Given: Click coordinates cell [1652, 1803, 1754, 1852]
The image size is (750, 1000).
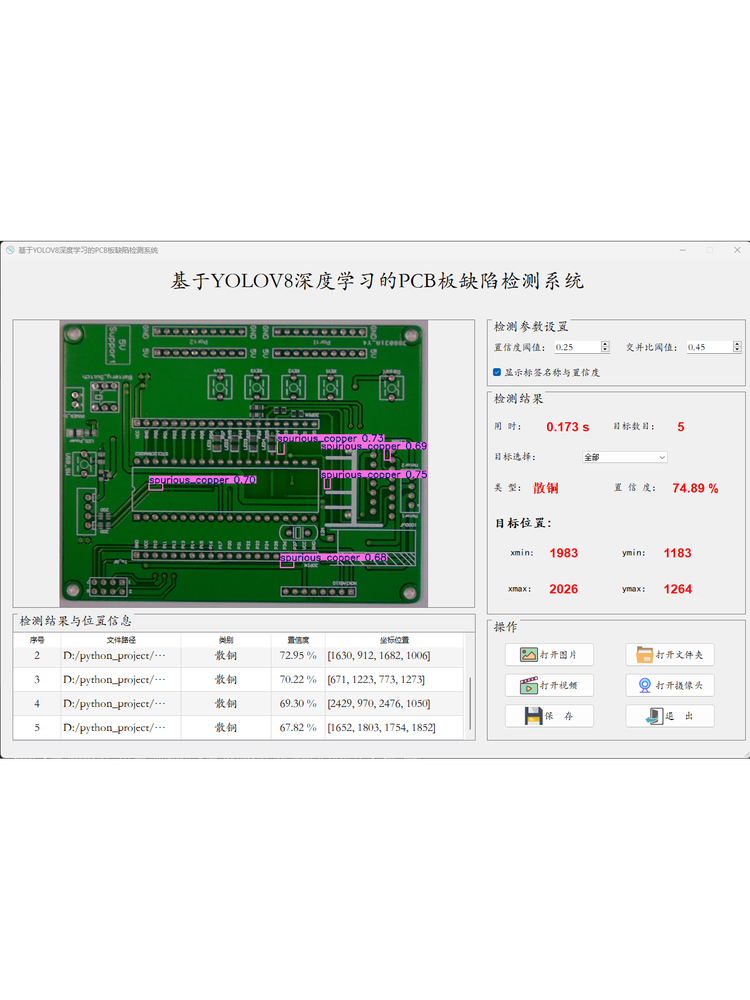Looking at the screenshot, I should point(394,728).
